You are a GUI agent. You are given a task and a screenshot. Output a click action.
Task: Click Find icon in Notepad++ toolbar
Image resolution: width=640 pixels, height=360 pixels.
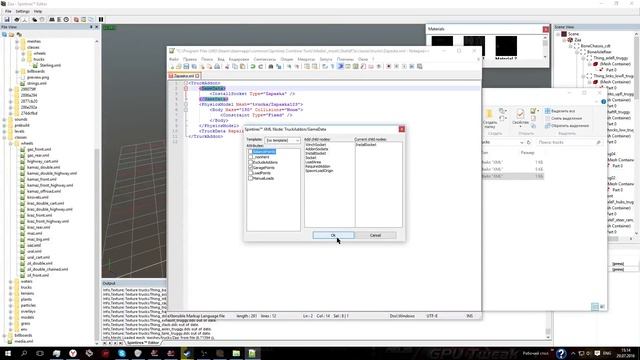pyautogui.click(x=271, y=67)
